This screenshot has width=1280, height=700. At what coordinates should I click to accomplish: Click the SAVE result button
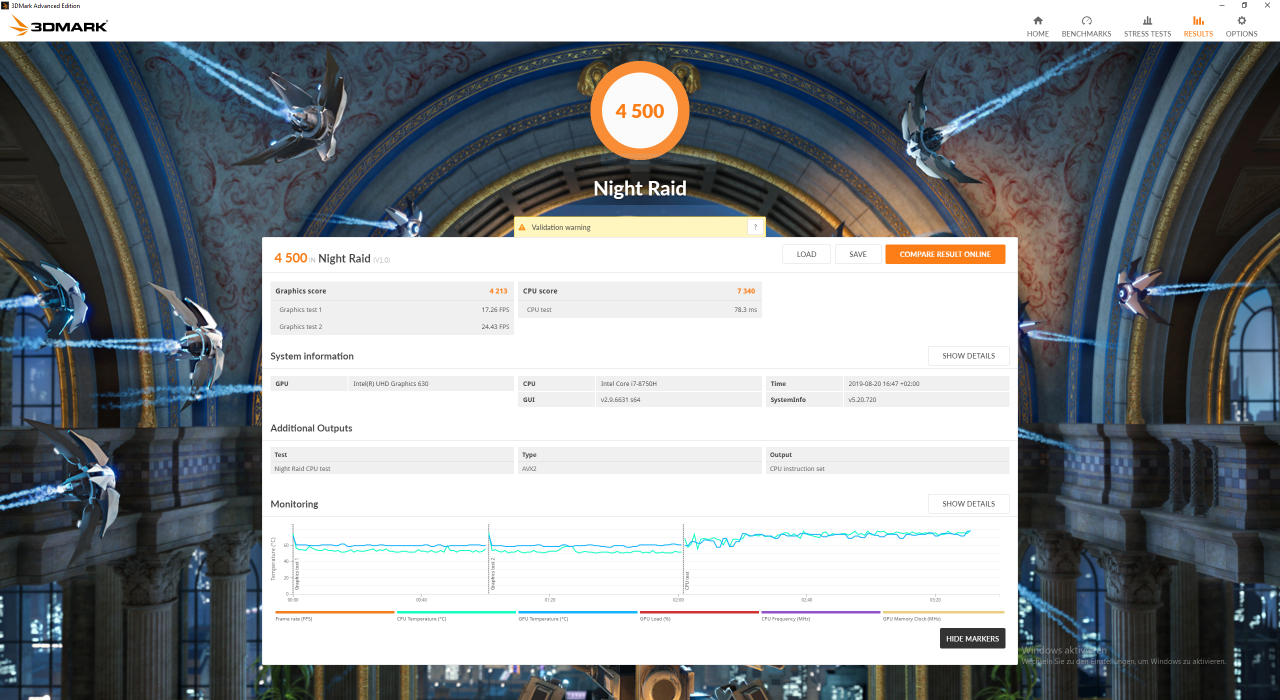pyautogui.click(x=858, y=254)
